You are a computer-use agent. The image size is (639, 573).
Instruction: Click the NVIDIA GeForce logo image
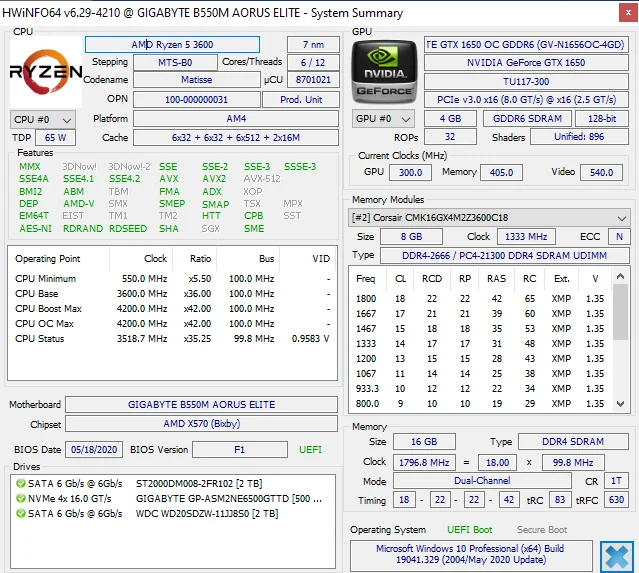pos(384,72)
